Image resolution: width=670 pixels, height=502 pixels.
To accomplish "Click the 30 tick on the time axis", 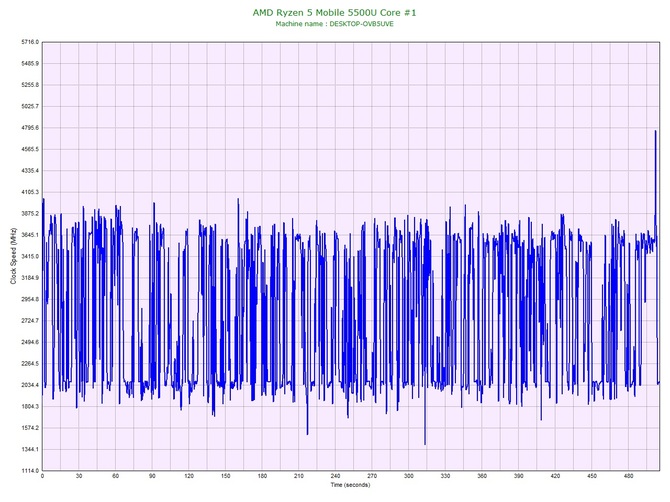I will [79, 476].
